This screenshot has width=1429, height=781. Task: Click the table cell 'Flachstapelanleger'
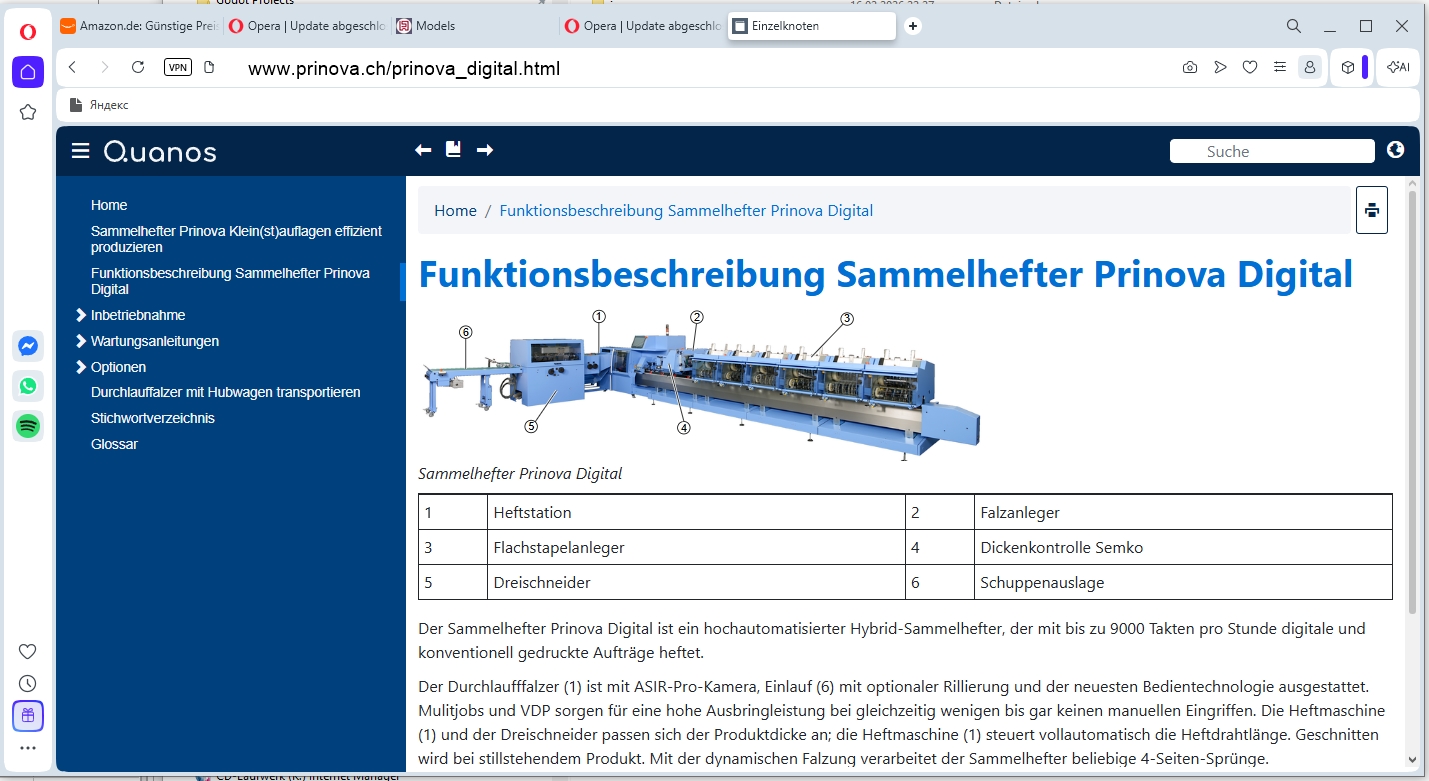(x=696, y=547)
